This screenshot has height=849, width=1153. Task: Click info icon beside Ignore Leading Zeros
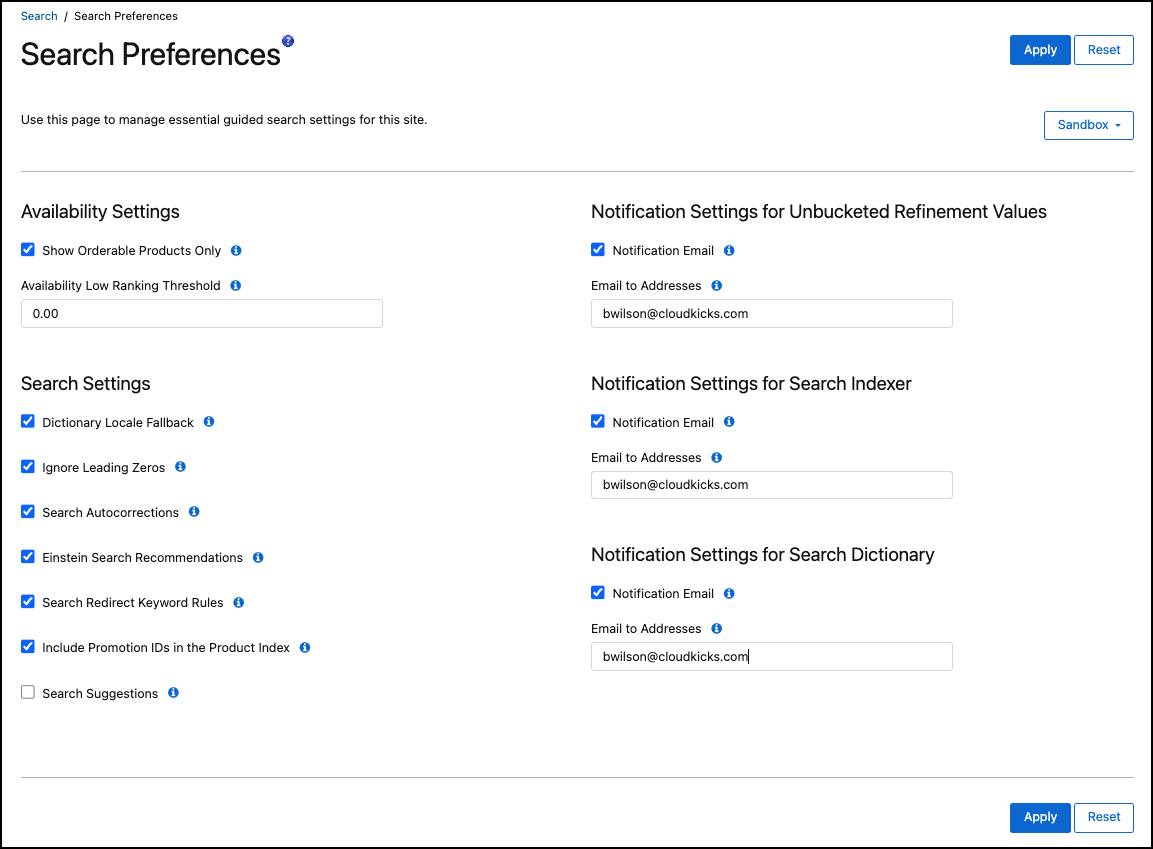tap(180, 467)
